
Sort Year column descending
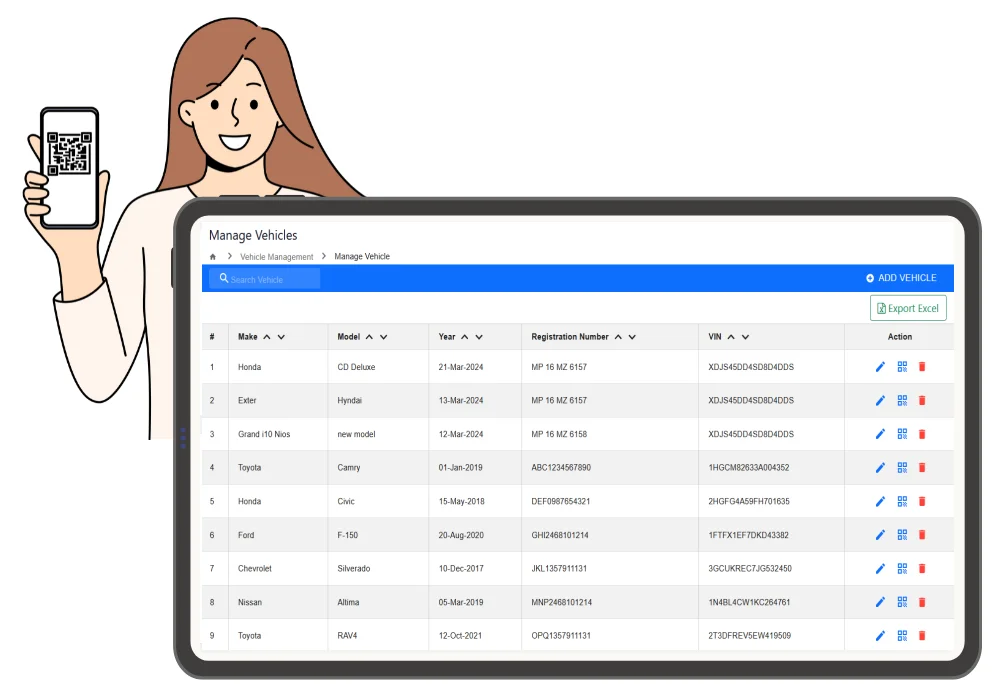(479, 337)
